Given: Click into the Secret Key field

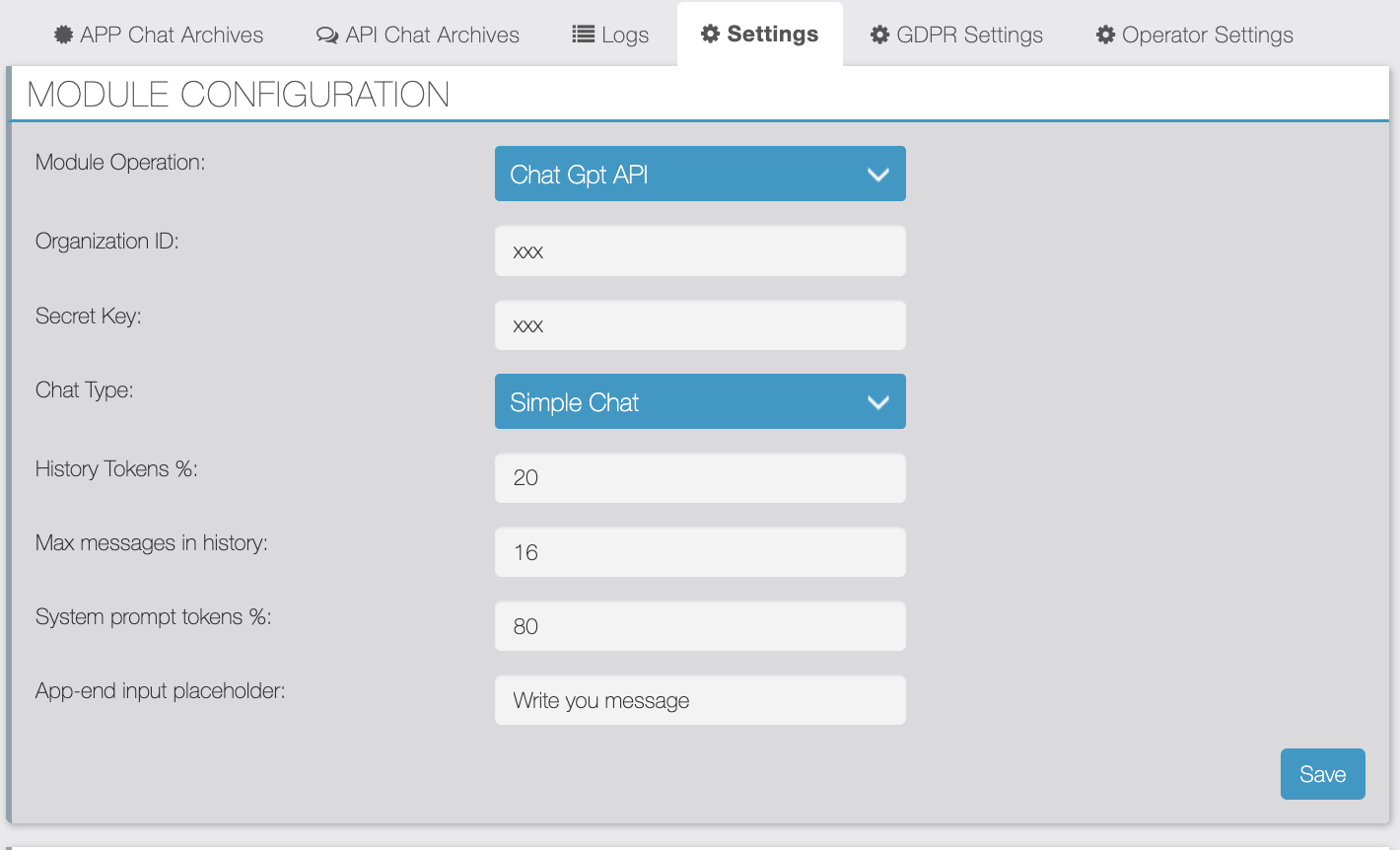Looking at the screenshot, I should 700,325.
